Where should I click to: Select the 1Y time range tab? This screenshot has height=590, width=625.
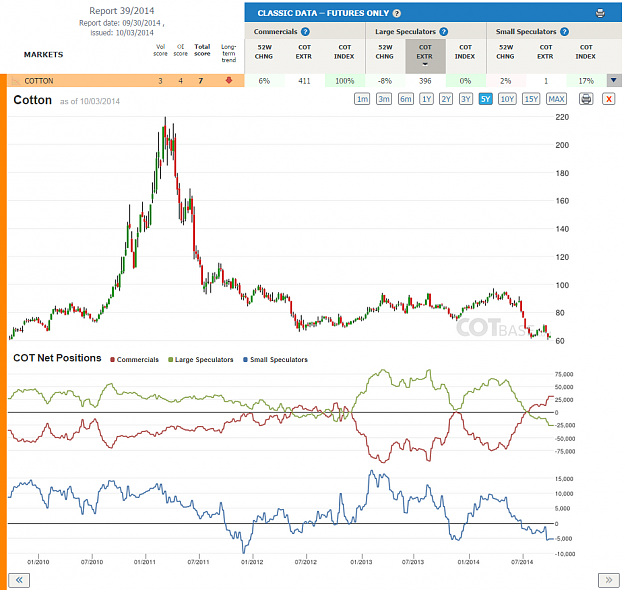(x=426, y=99)
